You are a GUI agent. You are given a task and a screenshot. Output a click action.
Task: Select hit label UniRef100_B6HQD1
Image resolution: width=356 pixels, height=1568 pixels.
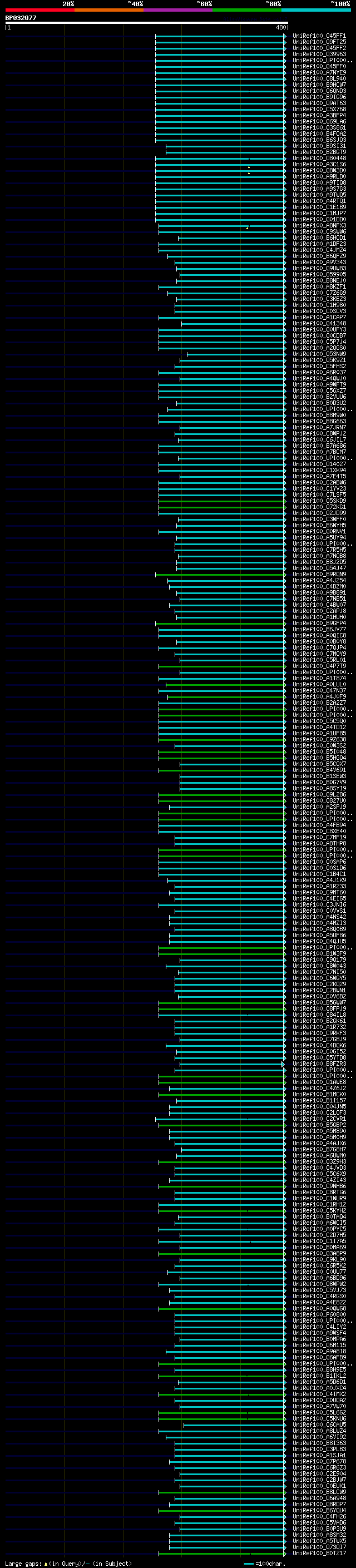[x=319, y=238]
